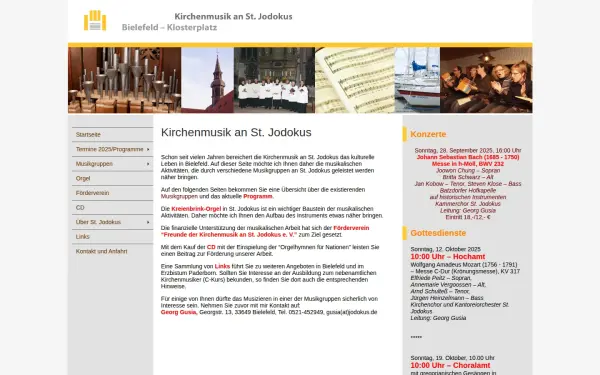Go to Kontakt und Anfahrt
The width and height of the screenshot is (600, 375).
[101, 251]
